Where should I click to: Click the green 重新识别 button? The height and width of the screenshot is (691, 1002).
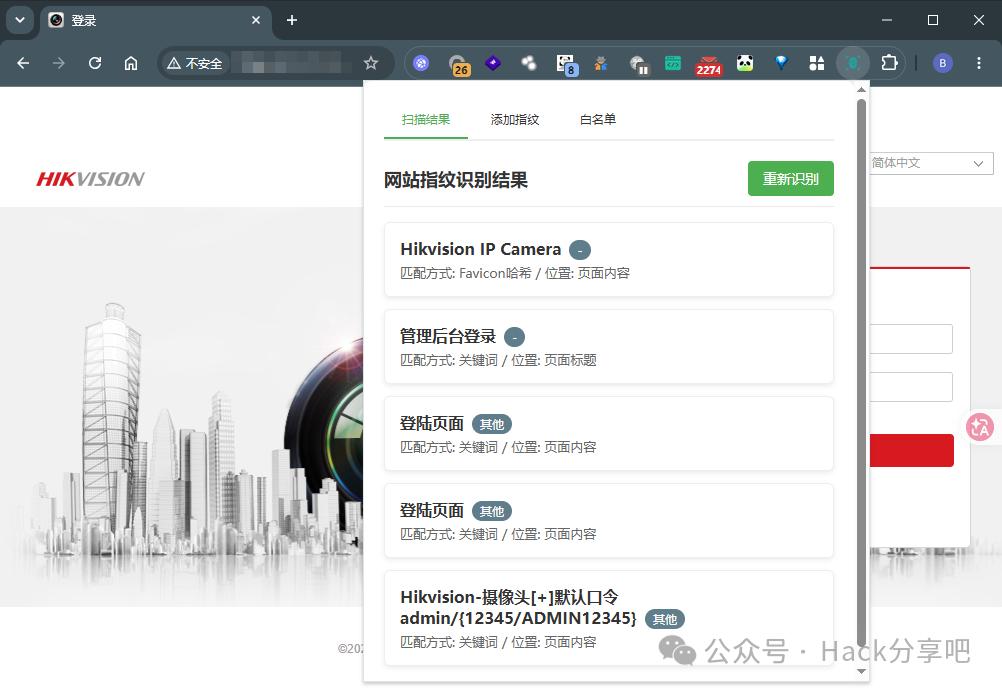coord(790,178)
